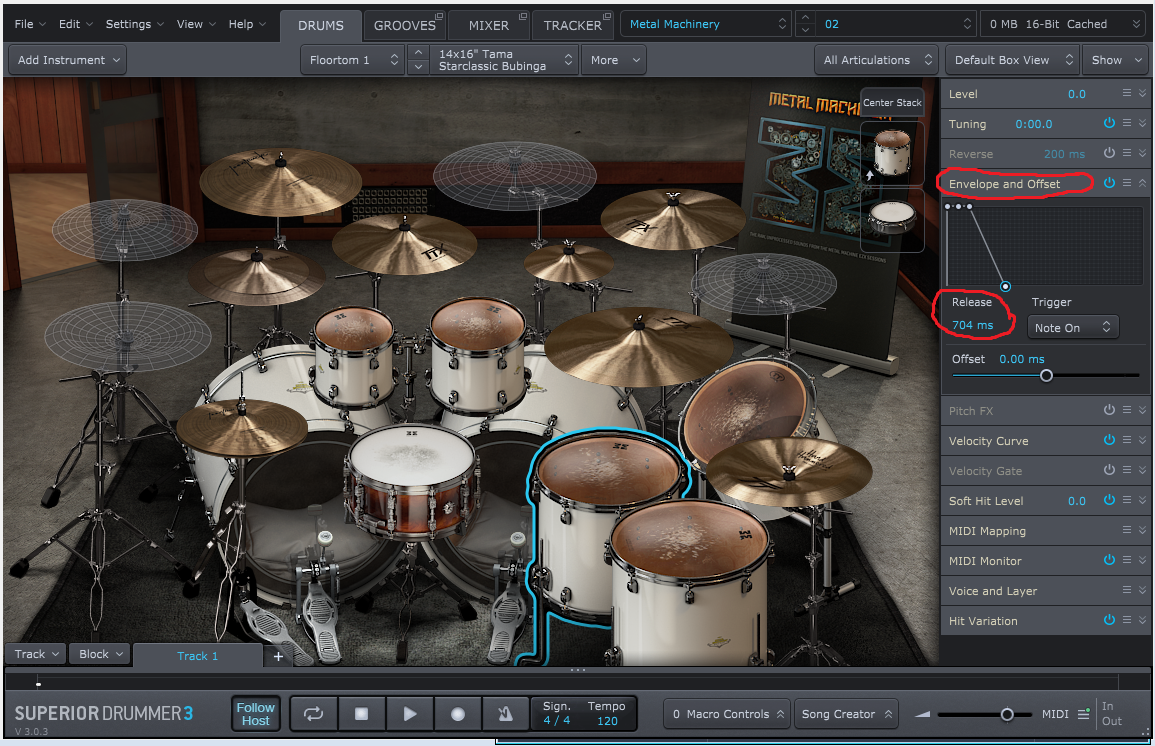Switch to the MIXER tab

(488, 25)
